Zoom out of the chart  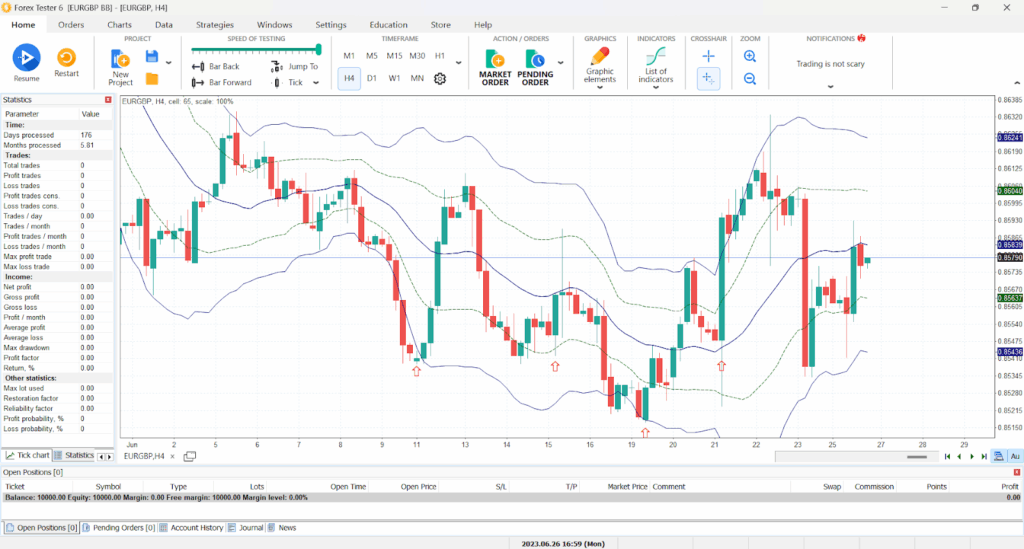(750, 79)
